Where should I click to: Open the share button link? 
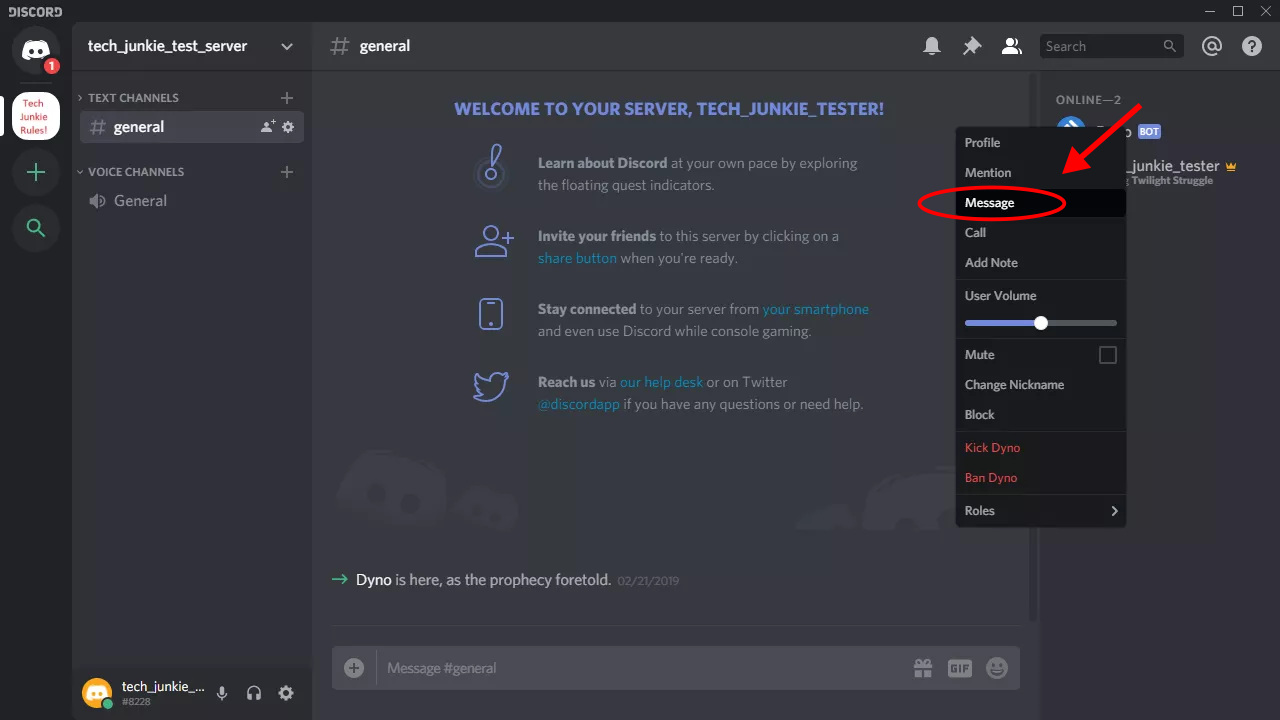[x=577, y=258]
